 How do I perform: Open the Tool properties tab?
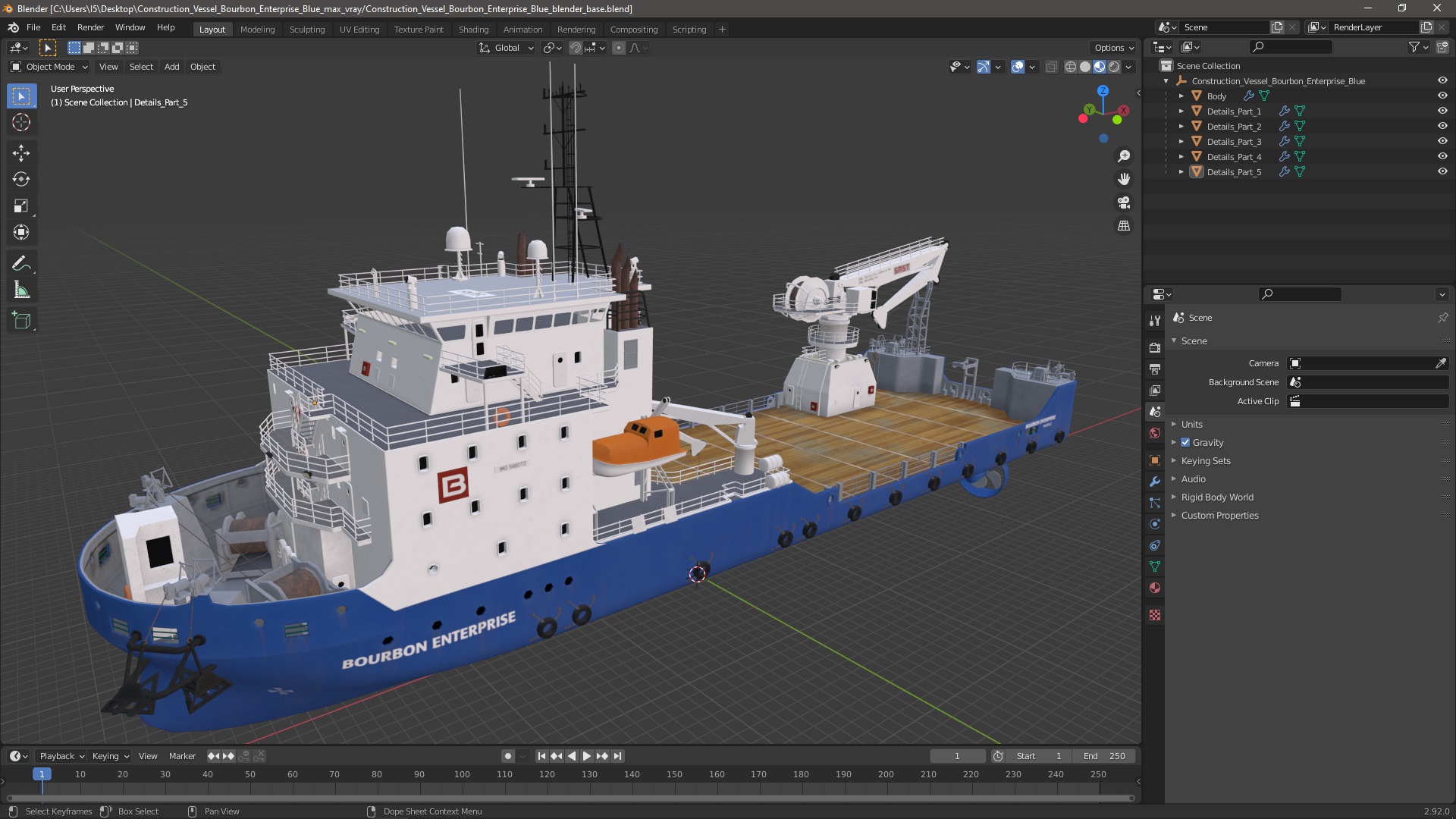pyautogui.click(x=1155, y=321)
